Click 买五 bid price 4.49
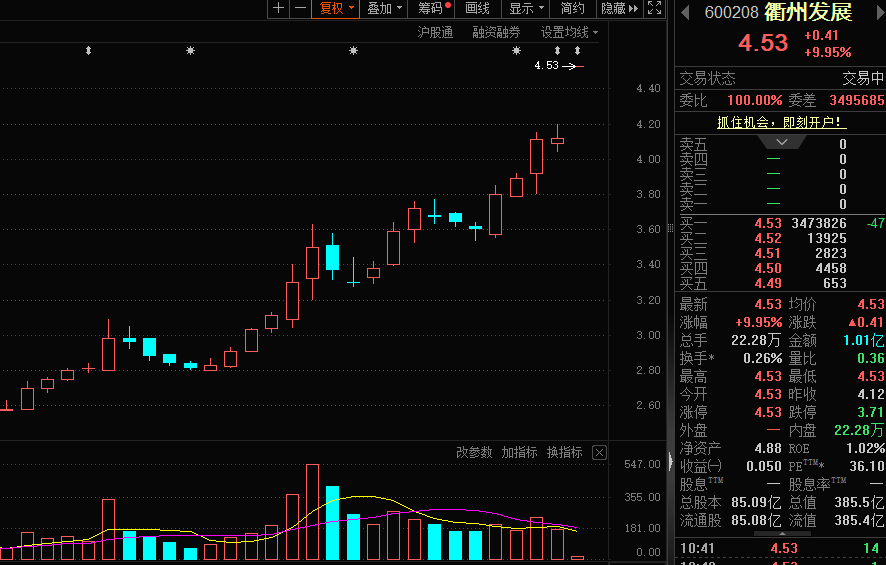 [x=768, y=283]
